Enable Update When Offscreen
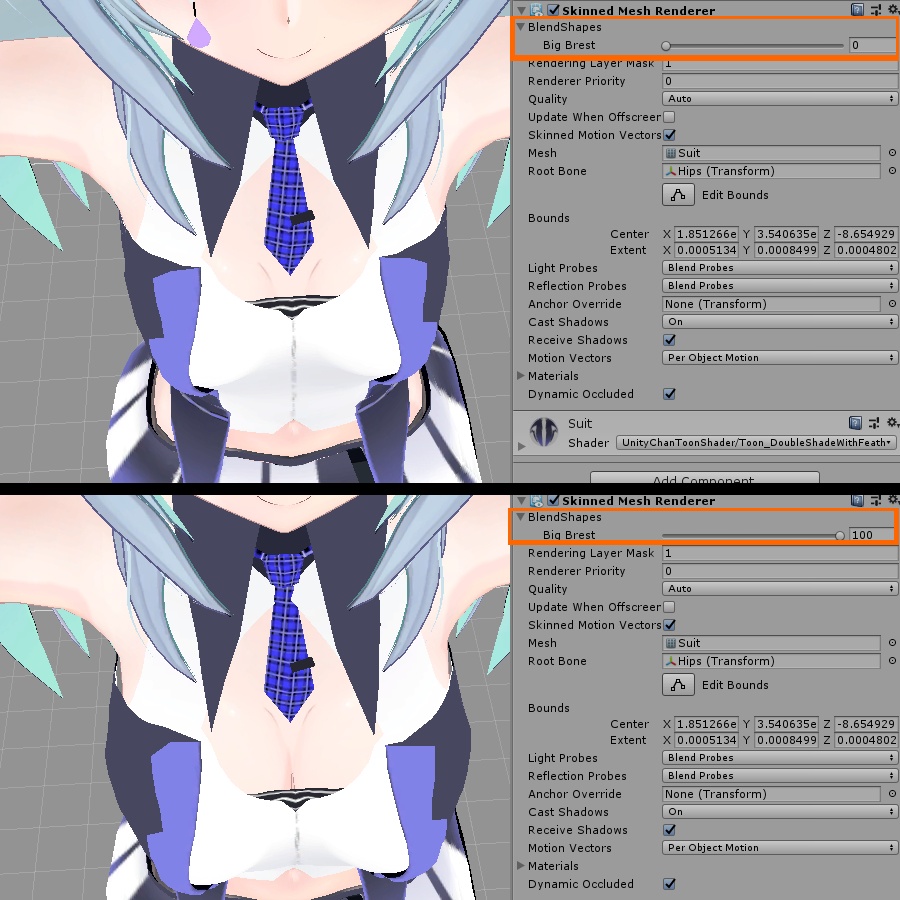This screenshot has width=900, height=900. pyautogui.click(x=668, y=117)
